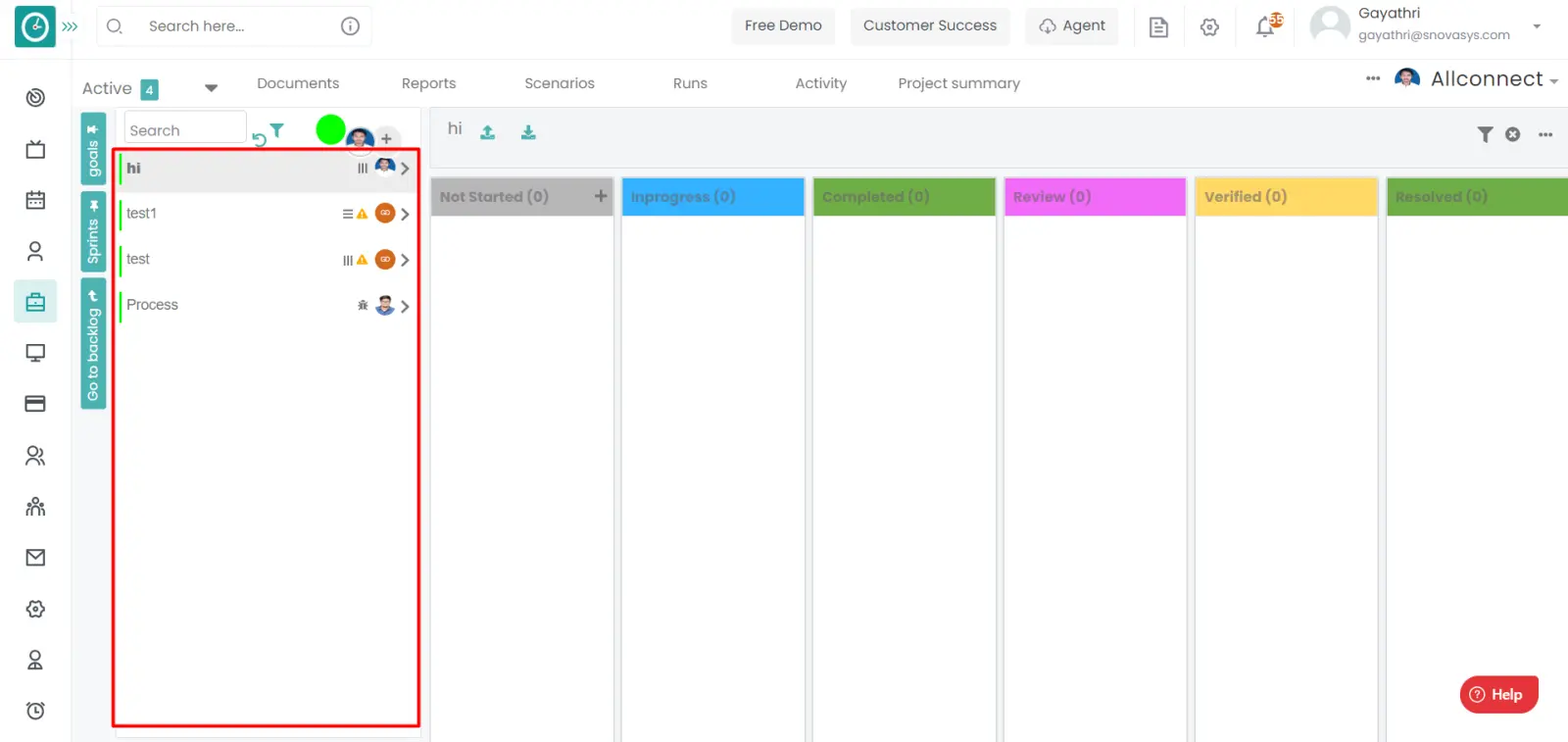Image resolution: width=1568 pixels, height=742 pixels.
Task: Open the header settings gear icon
Action: coord(1210,27)
